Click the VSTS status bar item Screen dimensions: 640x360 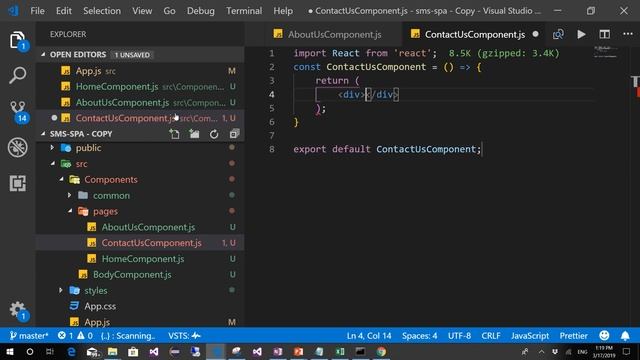tap(184, 336)
